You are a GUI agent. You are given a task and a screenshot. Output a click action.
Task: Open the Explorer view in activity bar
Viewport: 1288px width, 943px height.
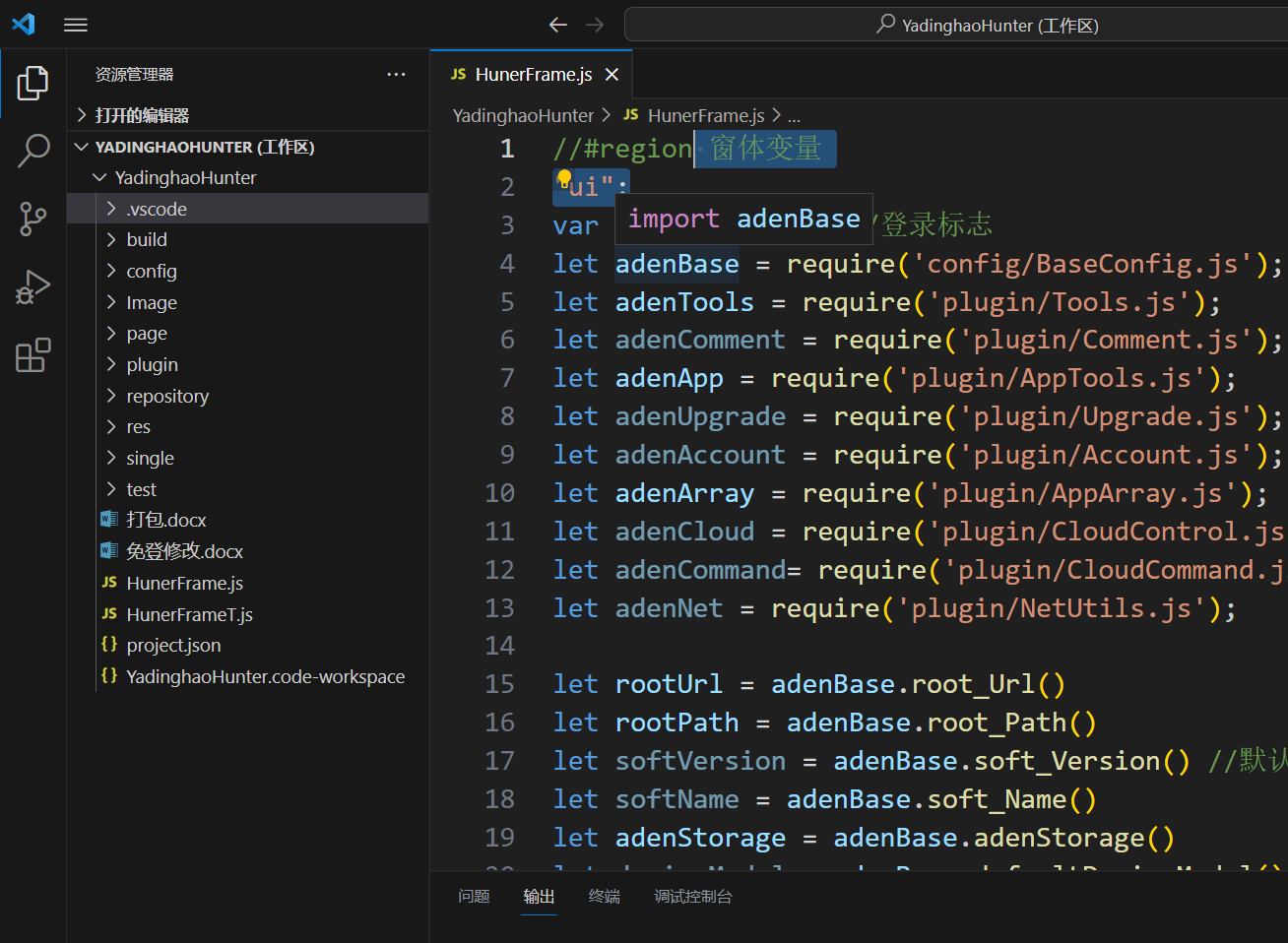[x=32, y=84]
